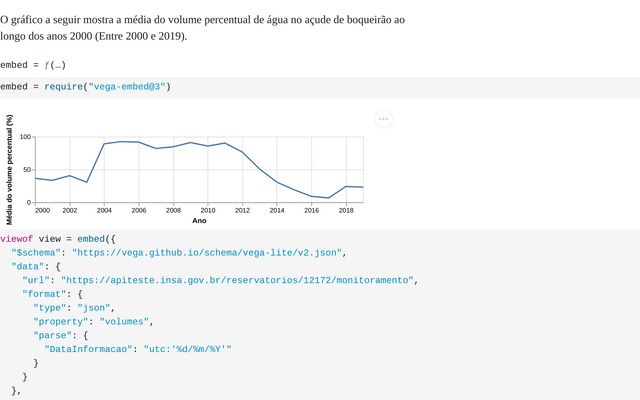Click the chart line's low point near 2017
Viewport: 640px width, 400px height.
pyautogui.click(x=328, y=198)
